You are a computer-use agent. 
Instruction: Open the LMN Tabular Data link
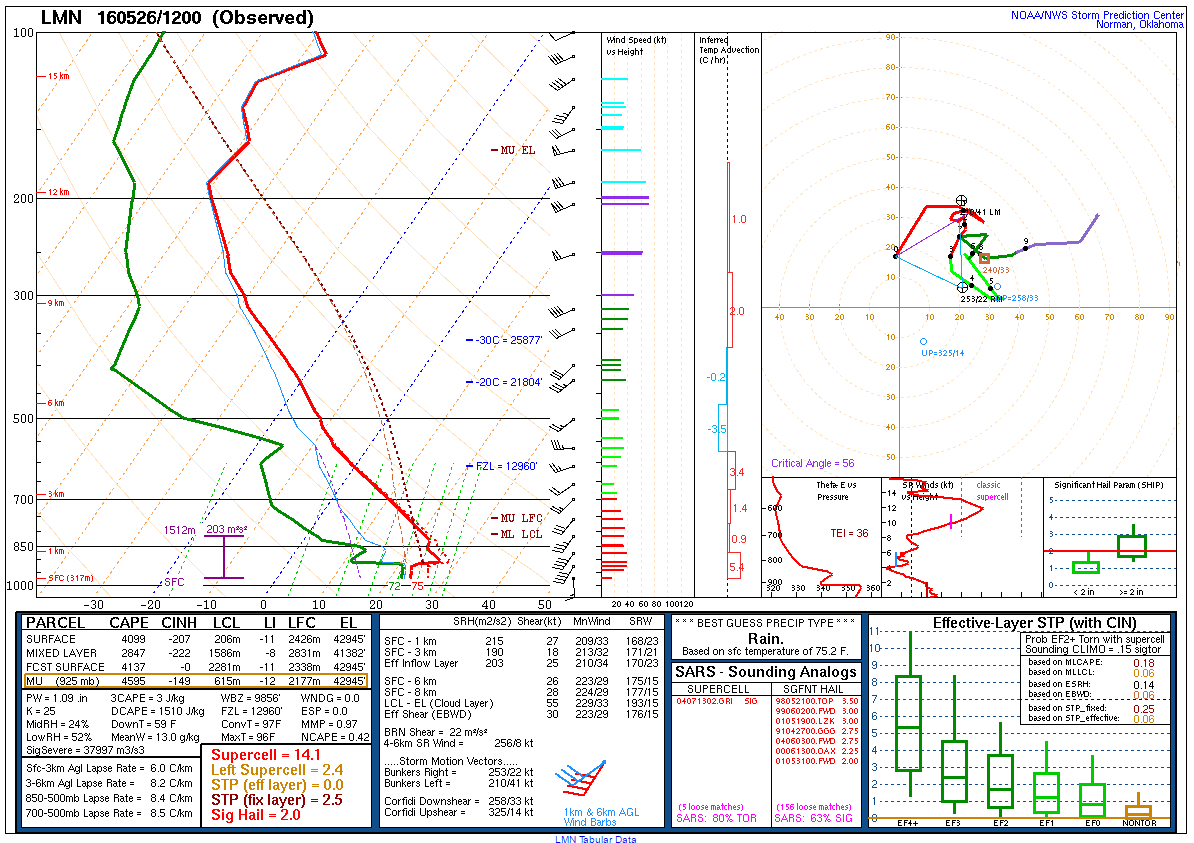tap(595, 839)
